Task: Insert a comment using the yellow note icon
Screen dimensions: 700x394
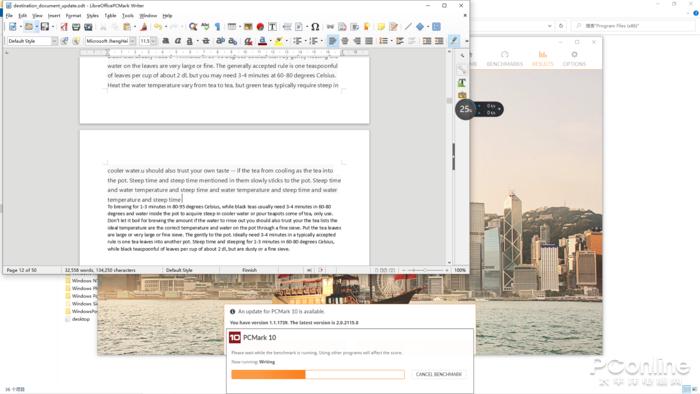Action: point(381,27)
